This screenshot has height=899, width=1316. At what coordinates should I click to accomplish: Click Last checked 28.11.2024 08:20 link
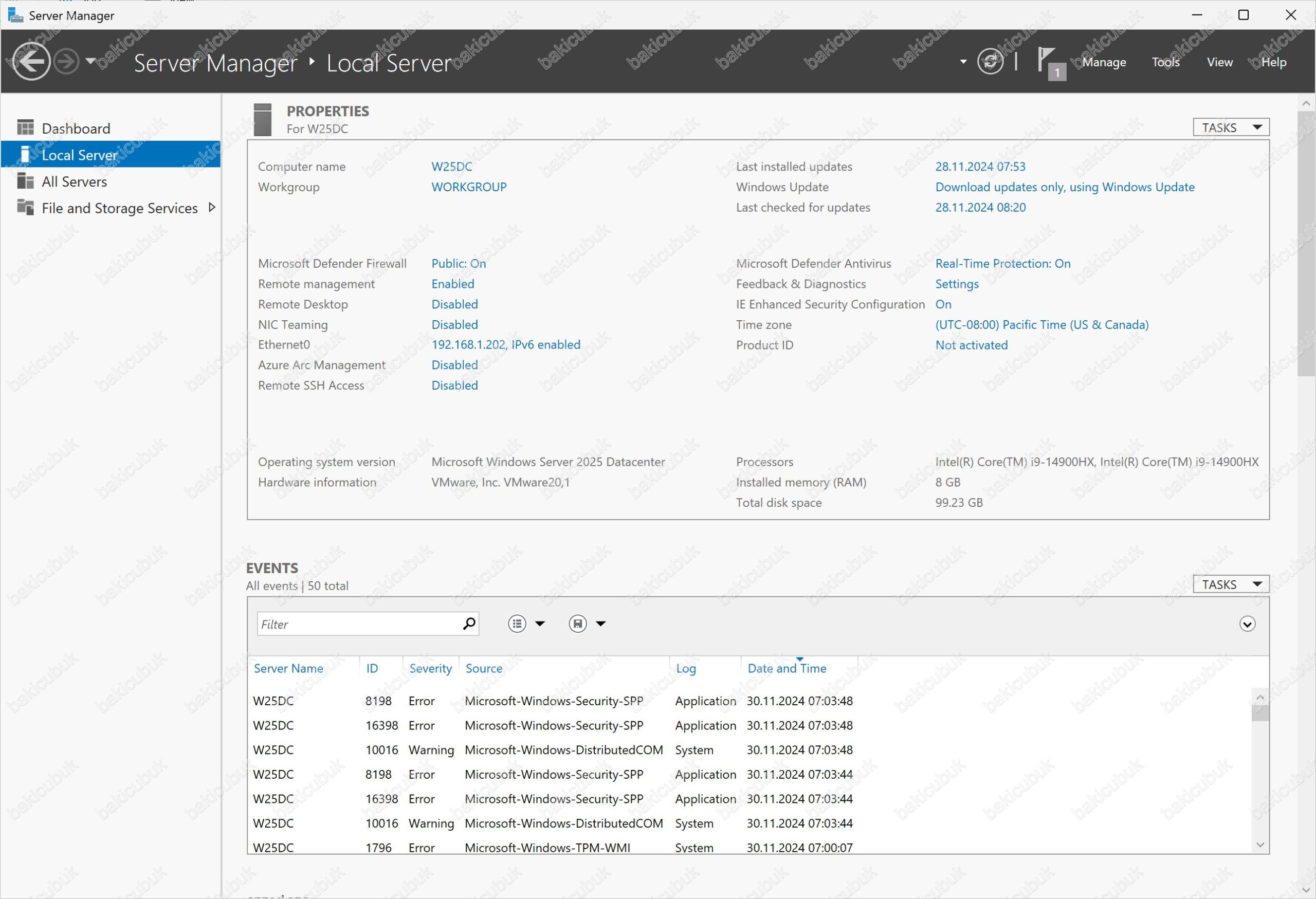pyautogui.click(x=980, y=207)
